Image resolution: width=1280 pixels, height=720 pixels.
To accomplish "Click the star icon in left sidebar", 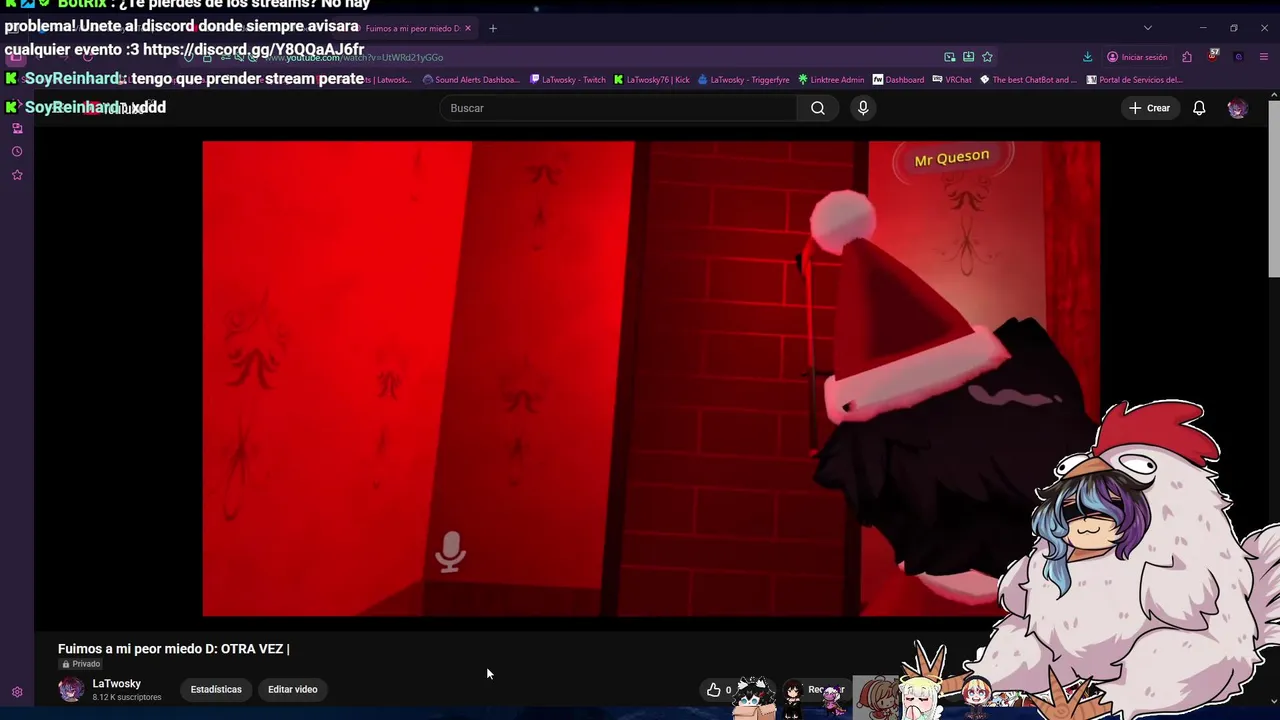I will 17,175.
